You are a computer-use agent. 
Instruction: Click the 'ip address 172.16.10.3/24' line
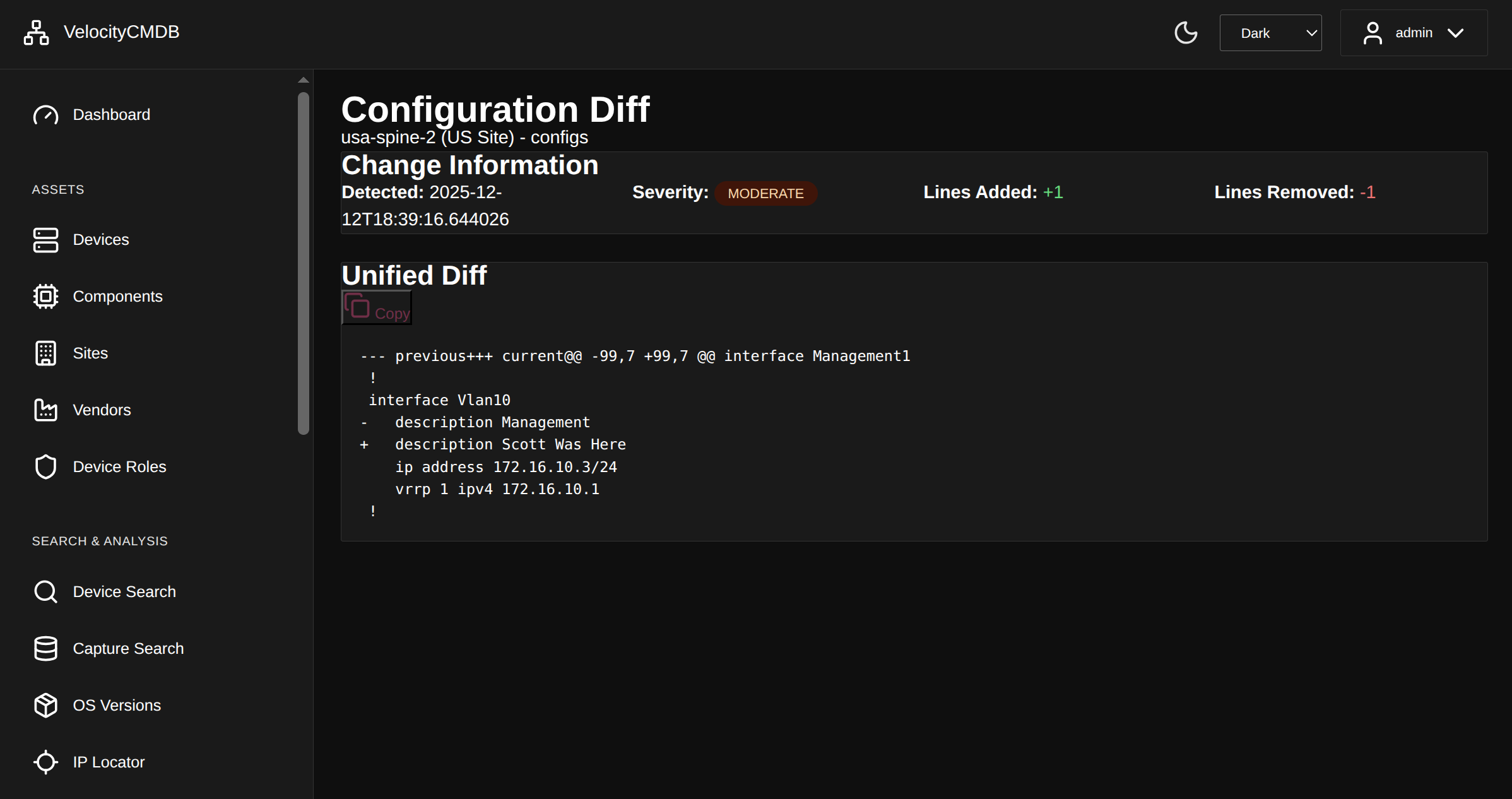(506, 467)
